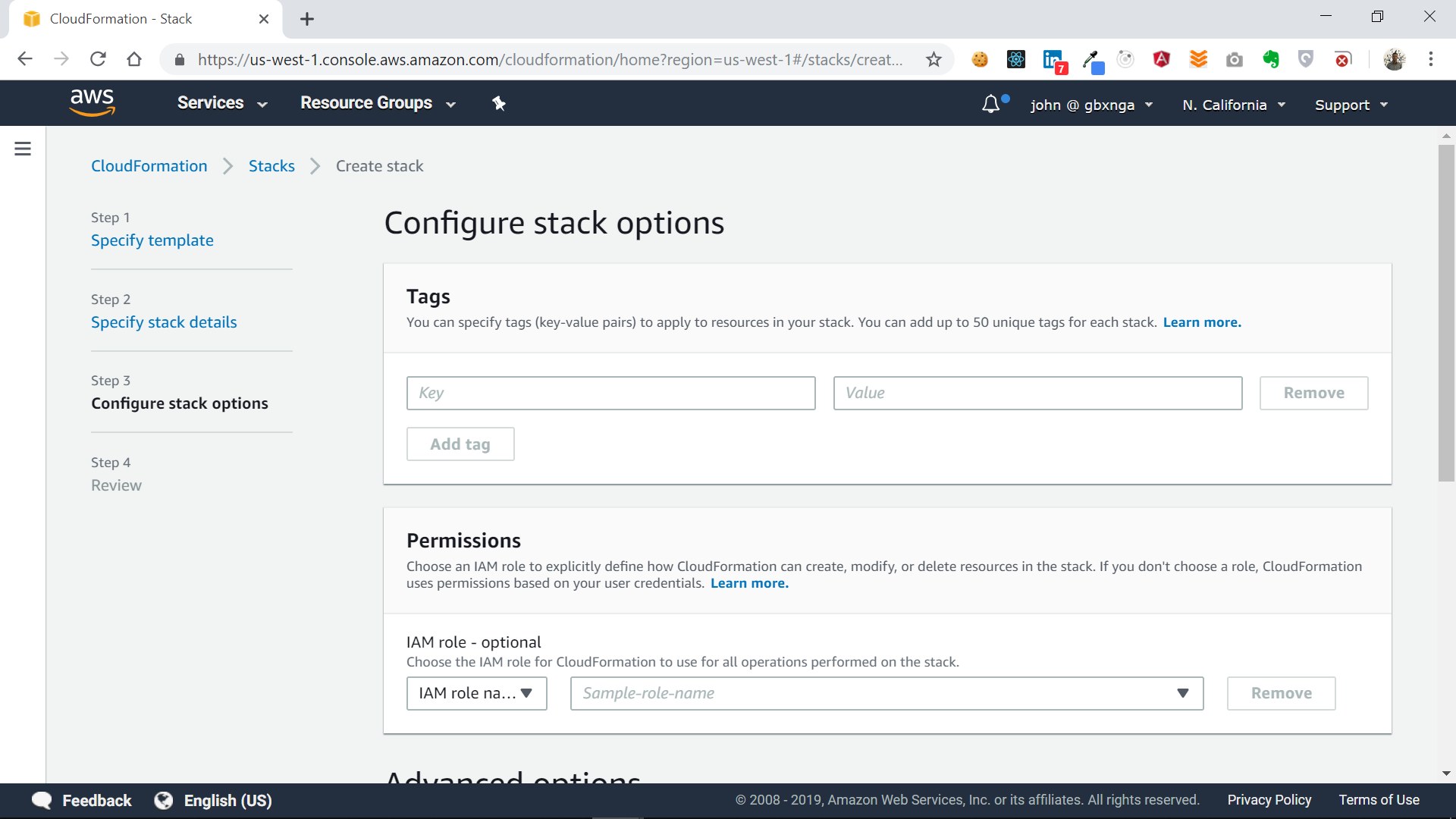
Task: Open a new browser tab with plus
Action: (307, 19)
